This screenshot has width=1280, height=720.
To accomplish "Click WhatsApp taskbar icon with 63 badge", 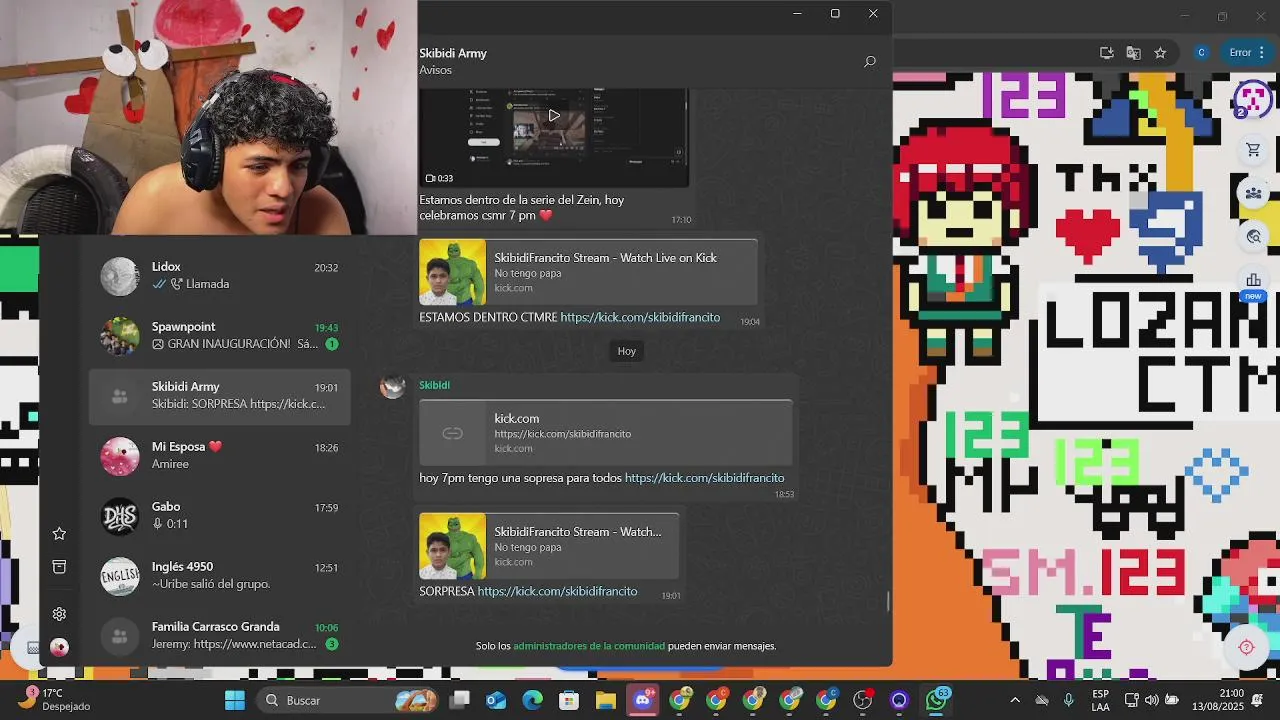I will click(936, 700).
